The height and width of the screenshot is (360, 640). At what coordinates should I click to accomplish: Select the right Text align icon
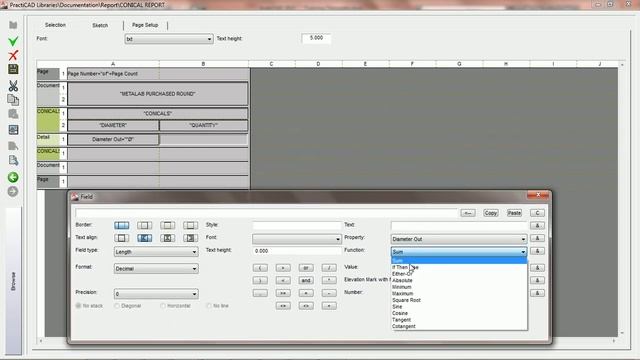[x=190, y=238]
